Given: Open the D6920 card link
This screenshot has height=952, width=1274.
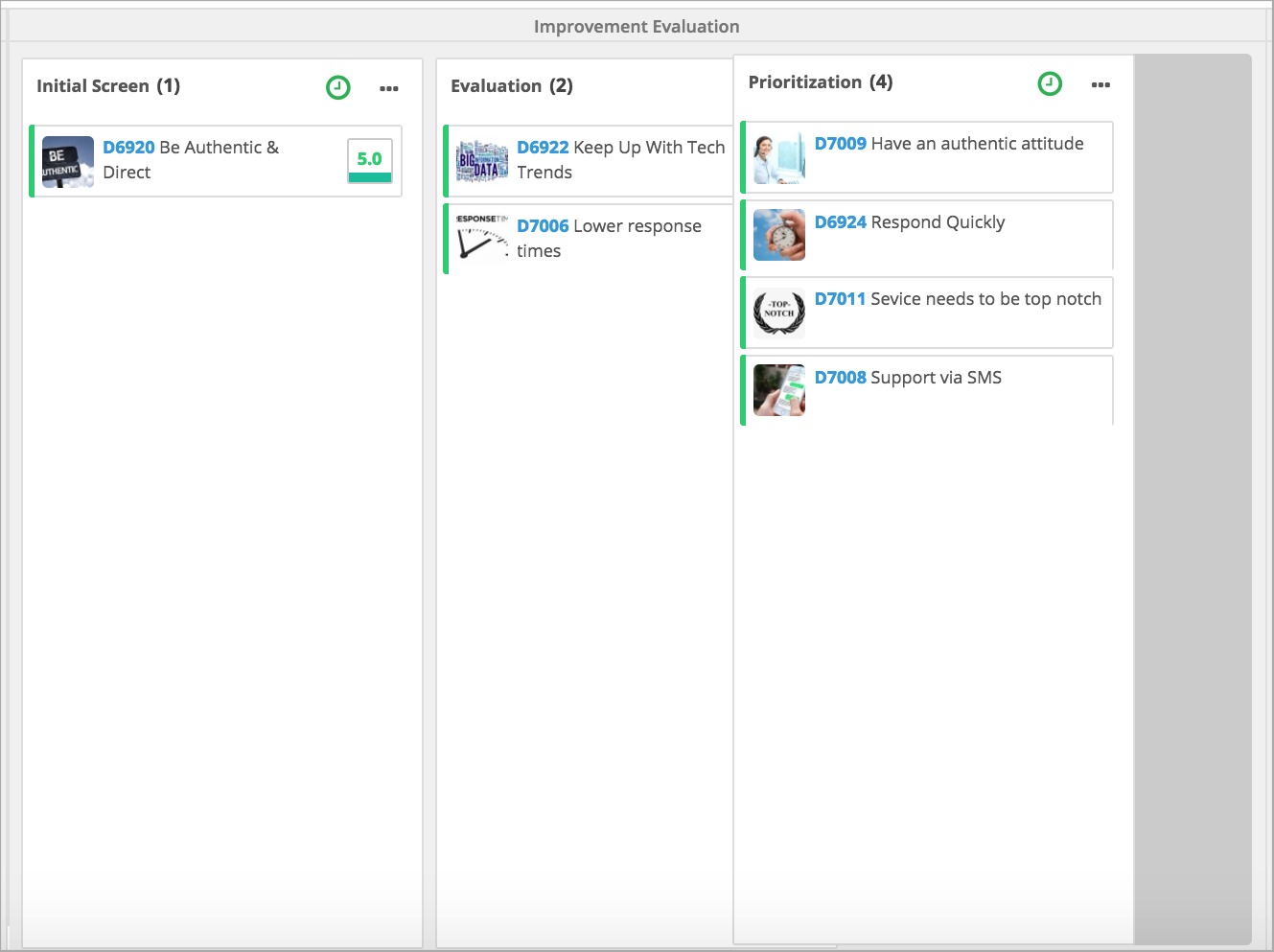Looking at the screenshot, I should point(128,148).
